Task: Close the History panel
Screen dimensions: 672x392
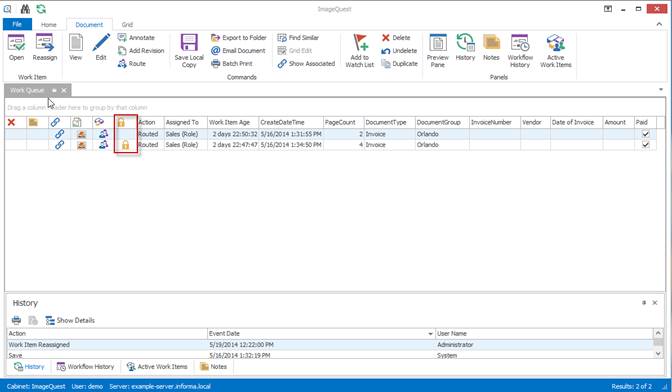Action: (655, 302)
